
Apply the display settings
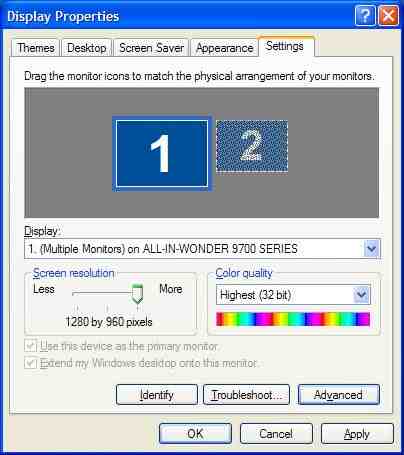357,434
